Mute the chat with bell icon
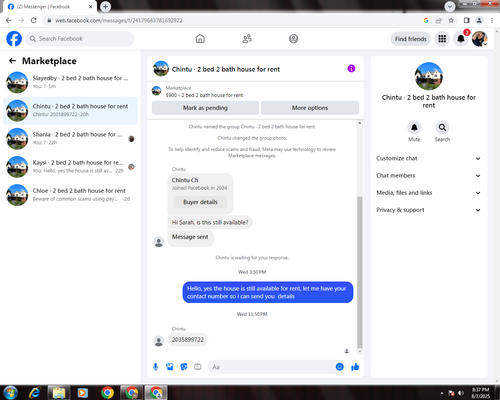The height and width of the screenshot is (400, 500). click(414, 127)
